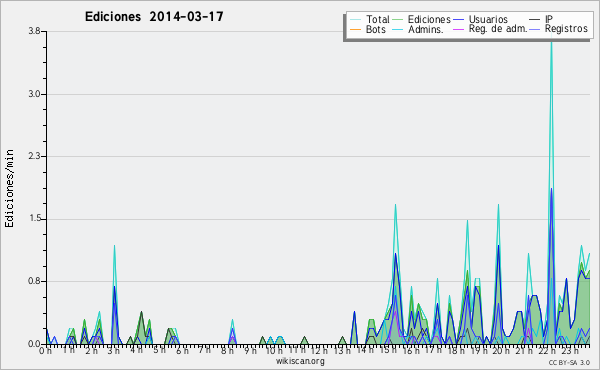
Task: Click the 1.5 y-axis value
Action: [x=34, y=219]
